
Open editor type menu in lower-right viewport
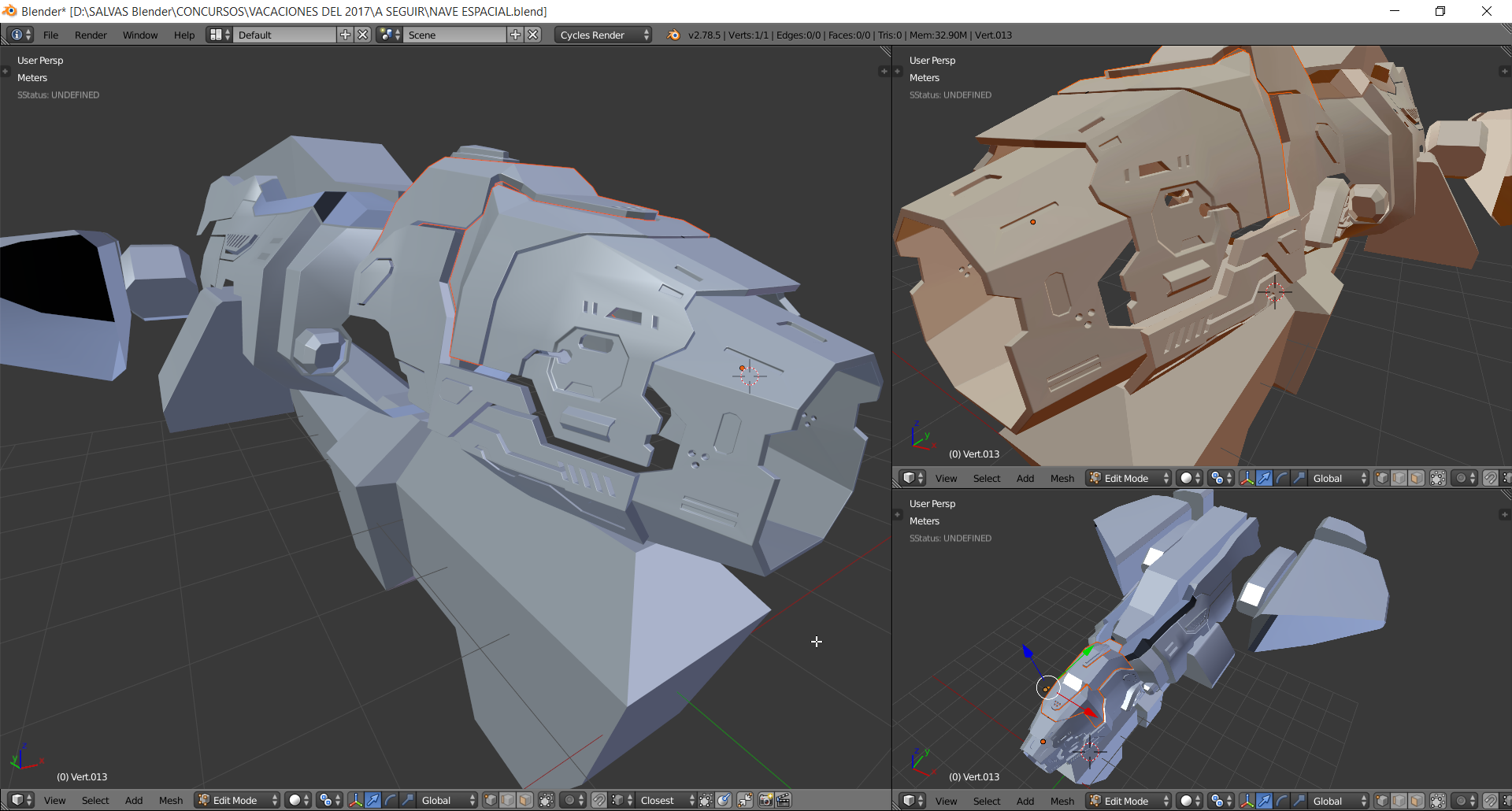click(913, 801)
